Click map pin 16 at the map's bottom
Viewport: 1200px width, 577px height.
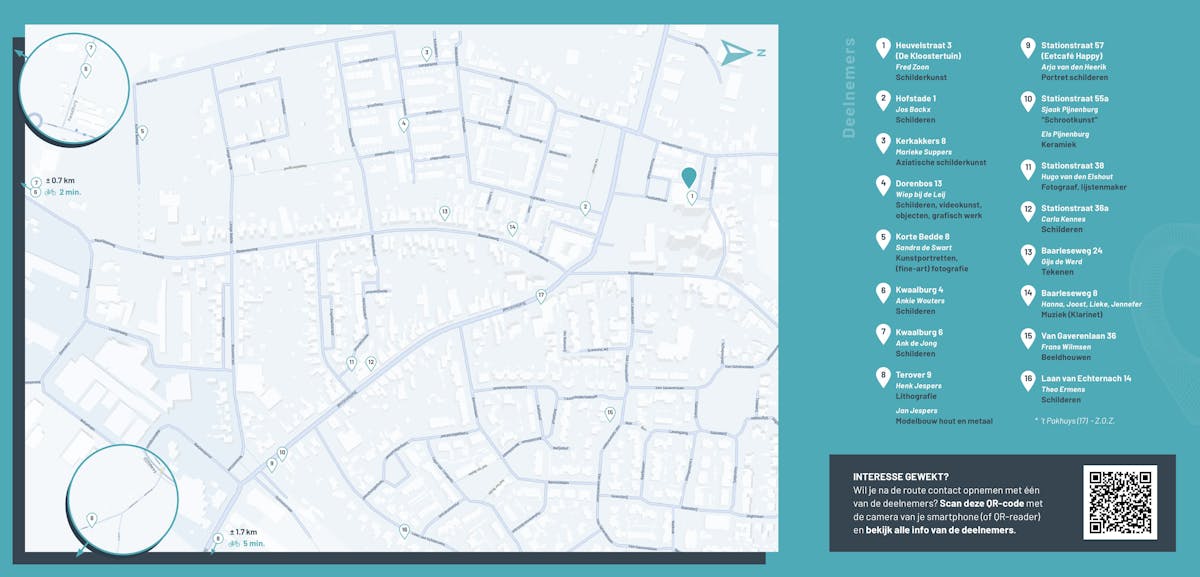404,530
